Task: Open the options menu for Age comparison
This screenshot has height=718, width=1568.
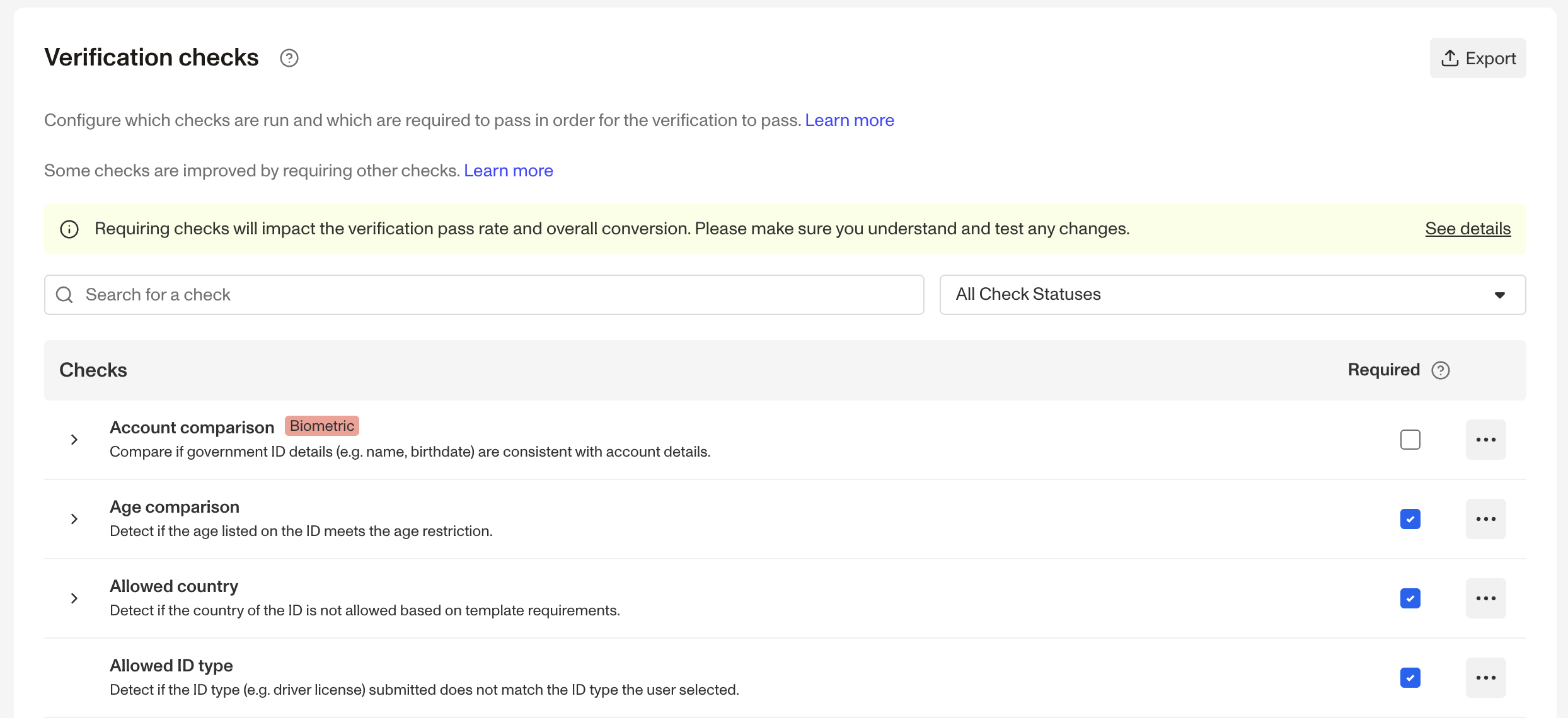Action: point(1486,518)
